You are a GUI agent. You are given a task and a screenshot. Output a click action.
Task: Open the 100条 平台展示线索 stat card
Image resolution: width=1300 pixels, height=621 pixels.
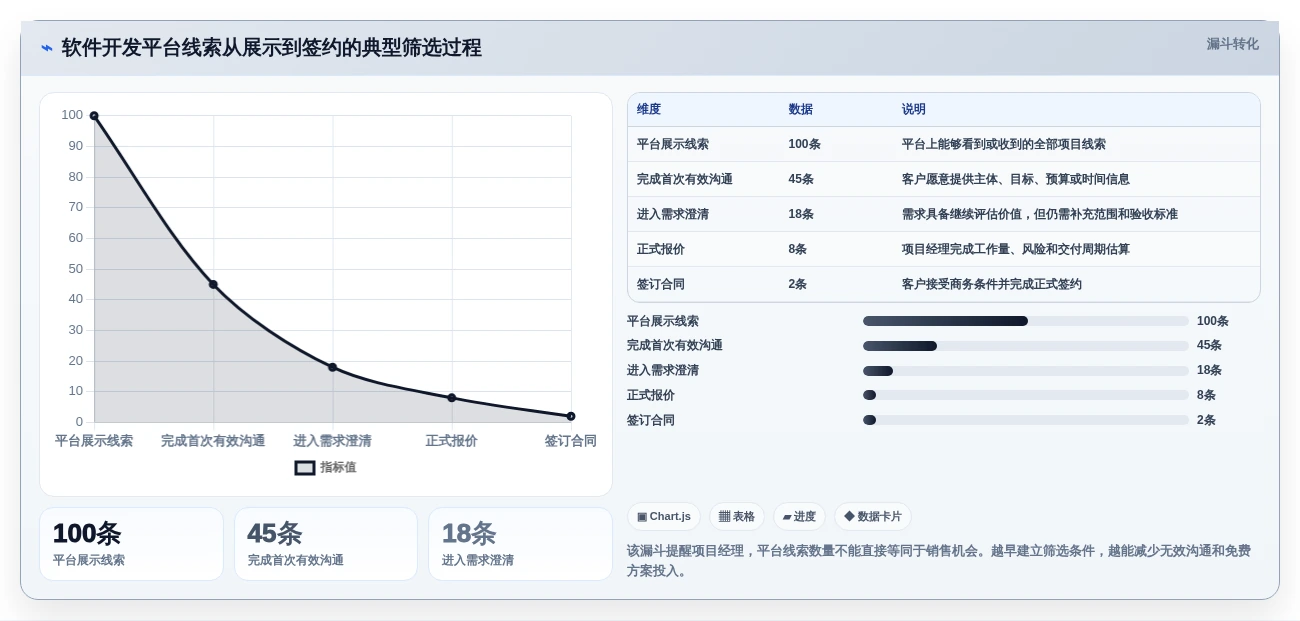pyautogui.click(x=131, y=544)
